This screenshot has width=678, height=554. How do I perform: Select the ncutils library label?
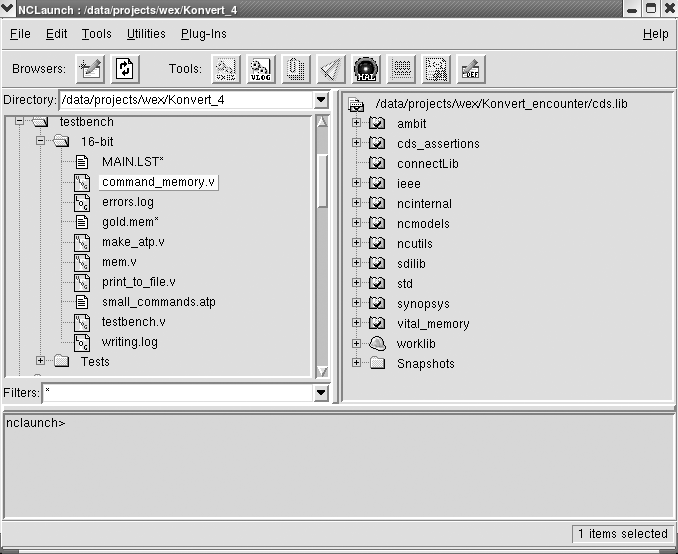tap(415, 243)
